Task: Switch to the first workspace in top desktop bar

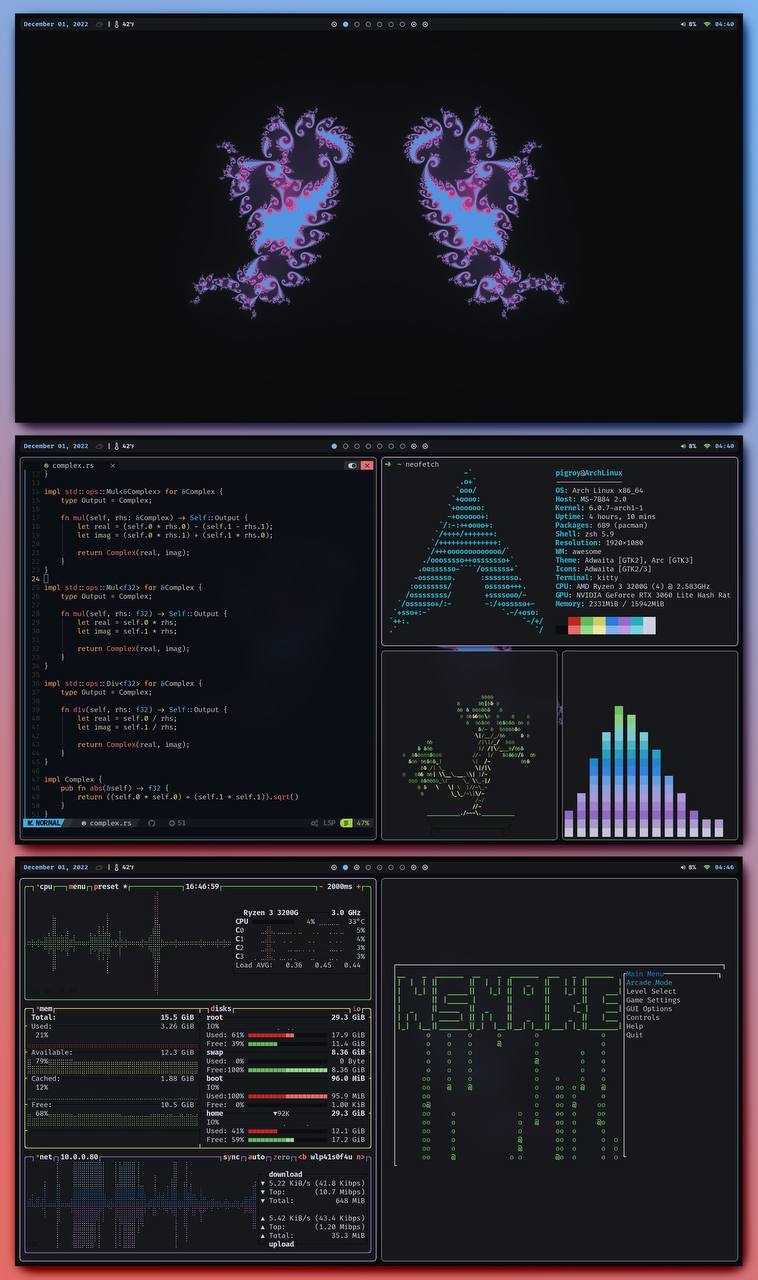Action: pyautogui.click(x=334, y=24)
